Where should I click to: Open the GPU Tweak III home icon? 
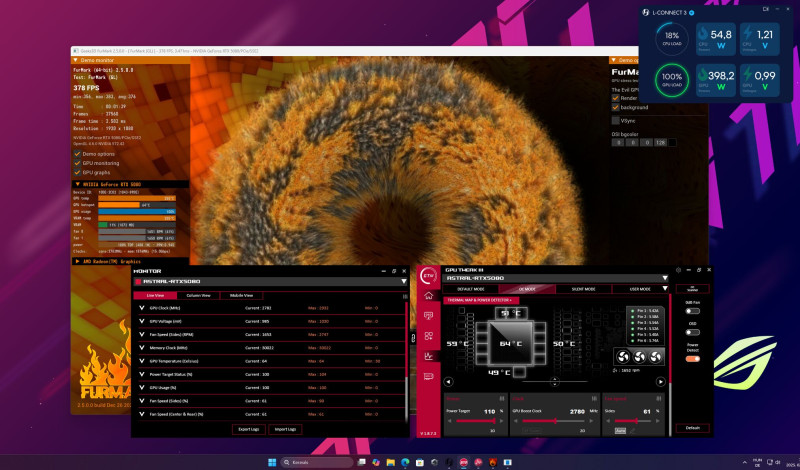click(x=428, y=295)
